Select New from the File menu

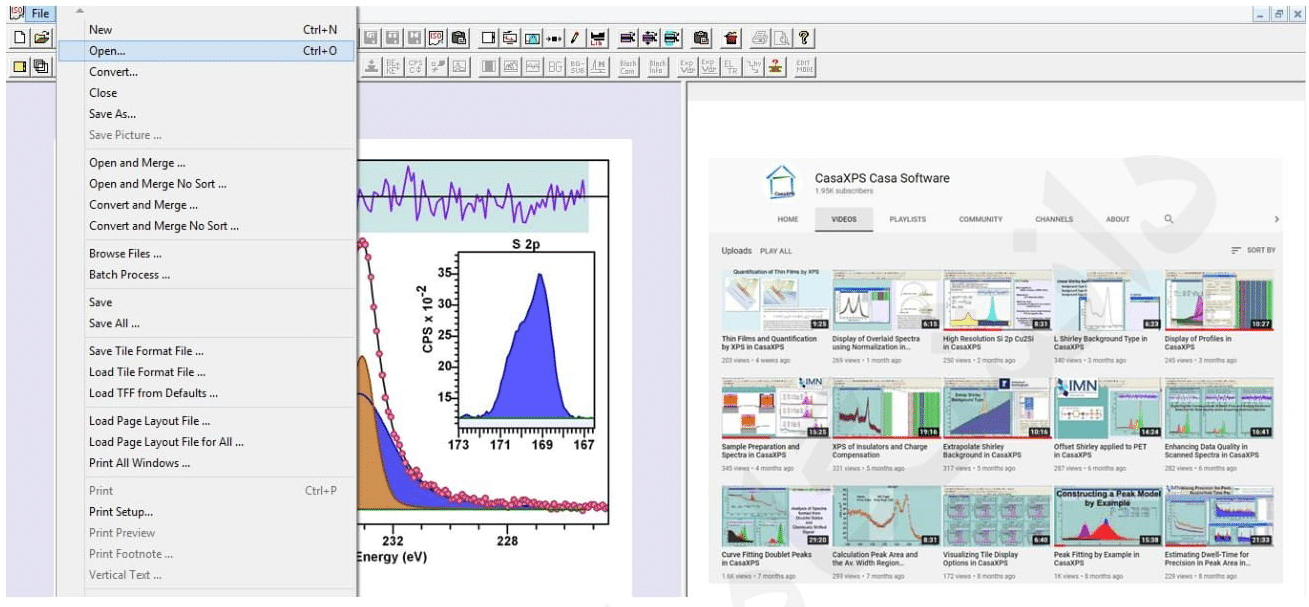pyautogui.click(x=206, y=30)
